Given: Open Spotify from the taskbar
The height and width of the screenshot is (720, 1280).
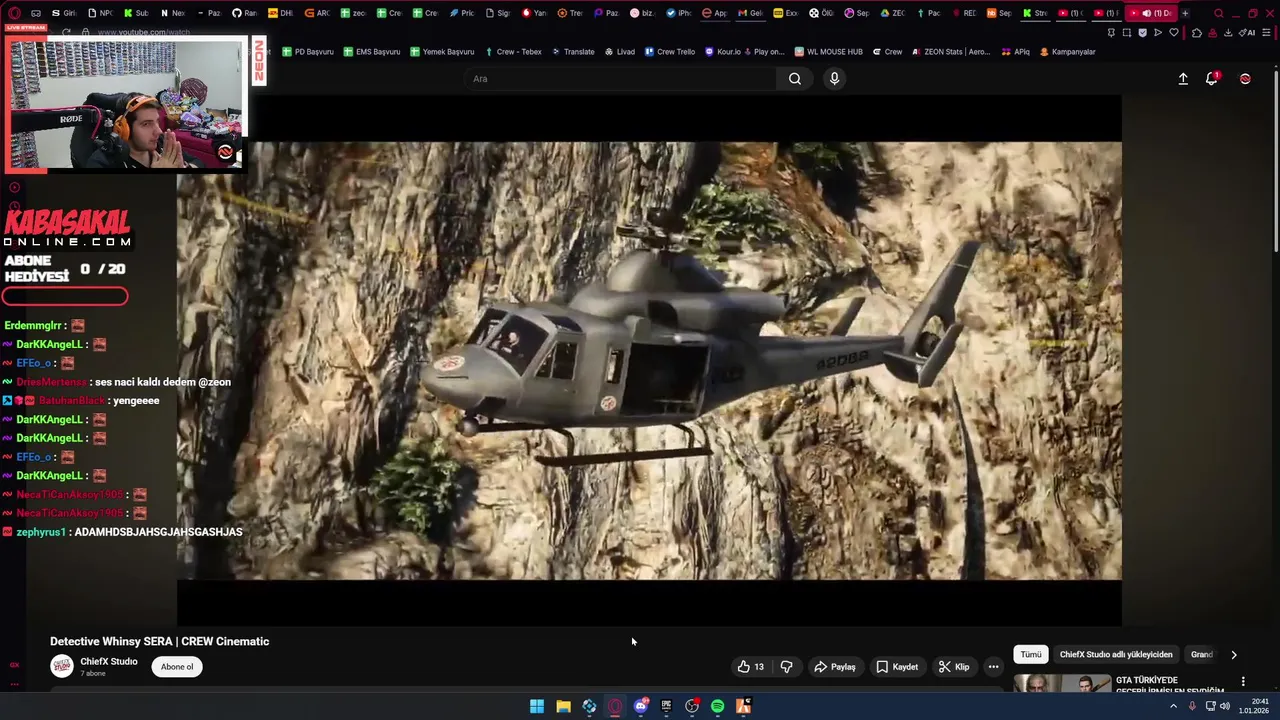Looking at the screenshot, I should (717, 707).
